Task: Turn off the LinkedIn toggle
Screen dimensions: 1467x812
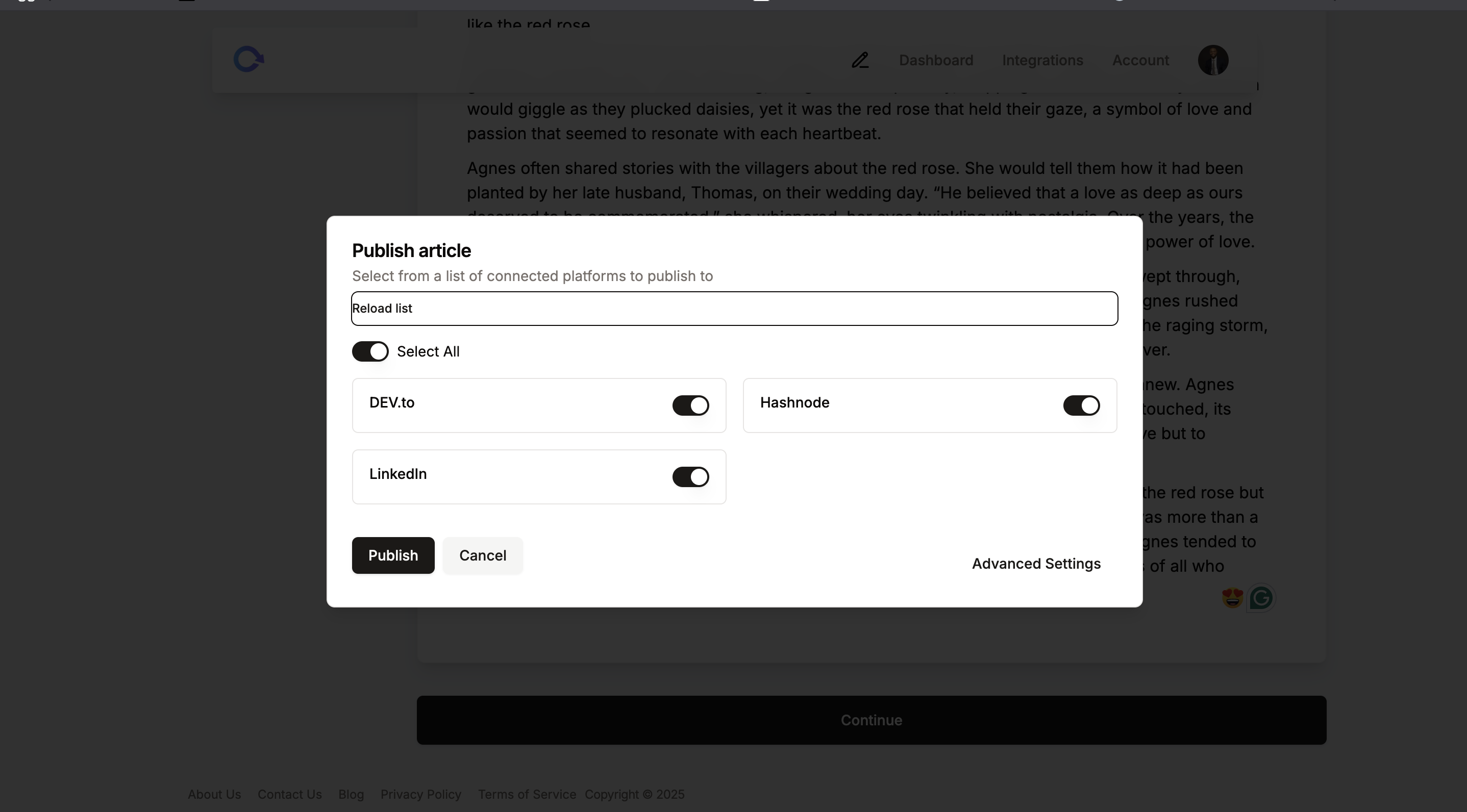Action: pos(690,476)
